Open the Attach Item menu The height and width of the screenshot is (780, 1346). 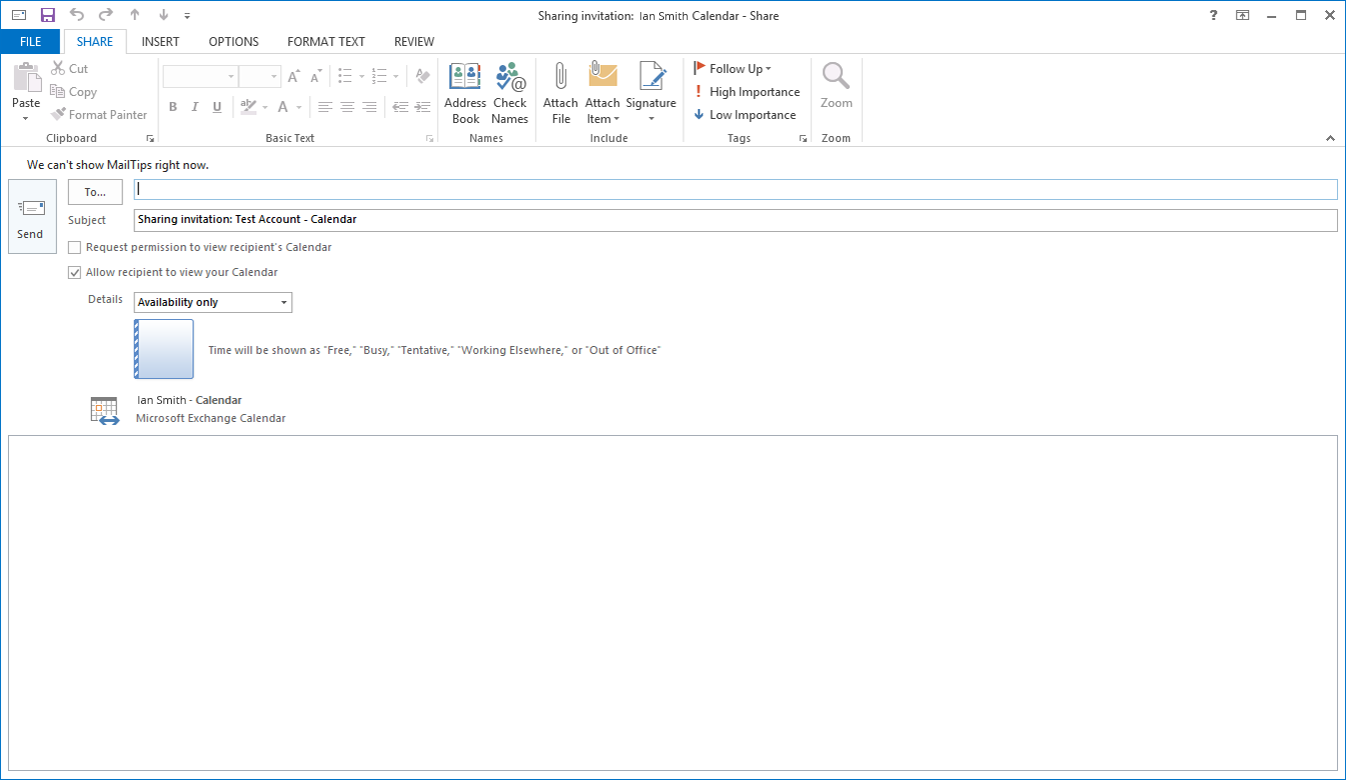602,93
